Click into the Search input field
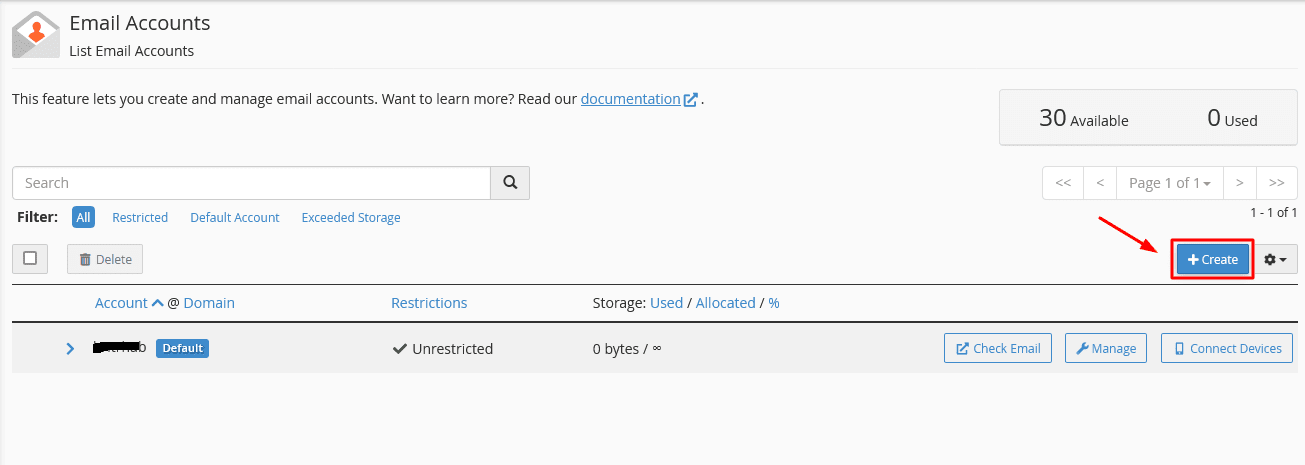 click(251, 183)
